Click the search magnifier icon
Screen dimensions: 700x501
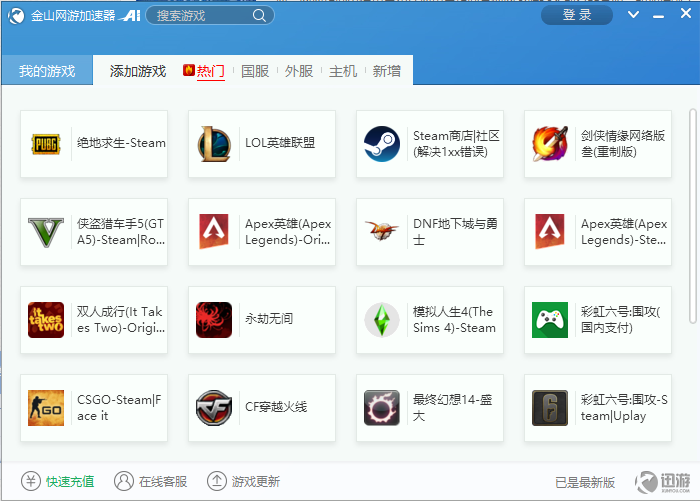click(259, 16)
